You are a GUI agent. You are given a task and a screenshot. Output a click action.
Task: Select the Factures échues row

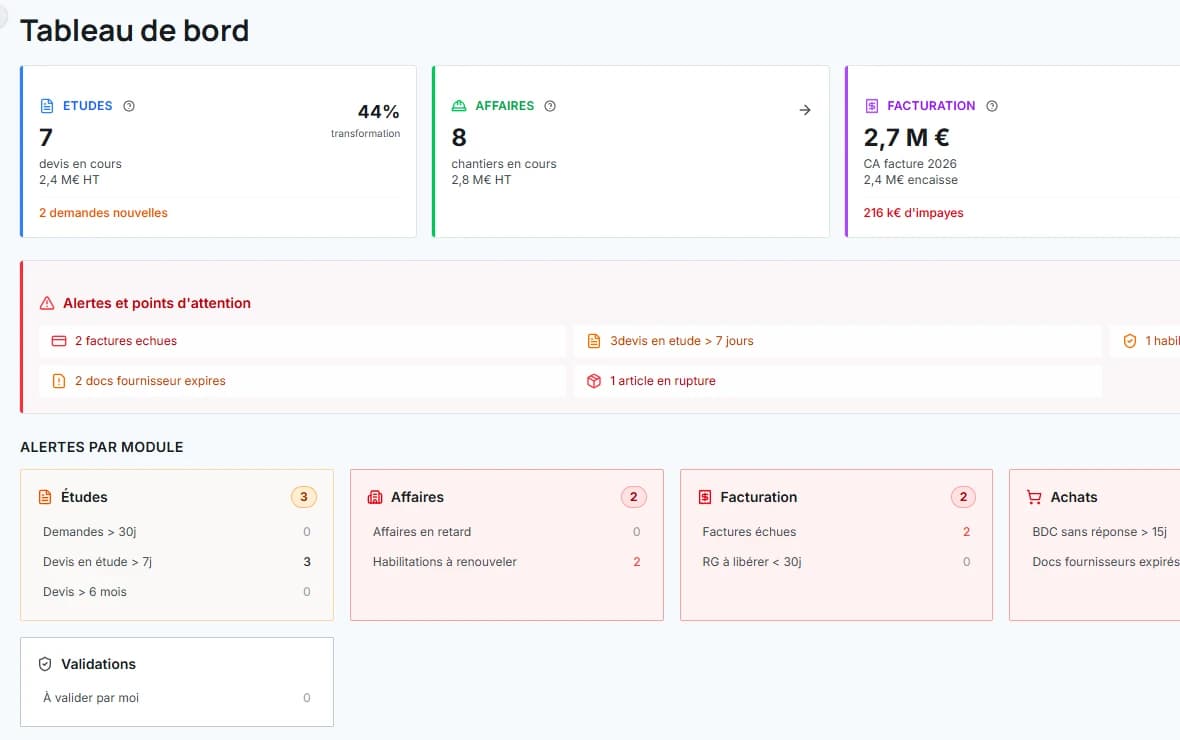pos(836,531)
